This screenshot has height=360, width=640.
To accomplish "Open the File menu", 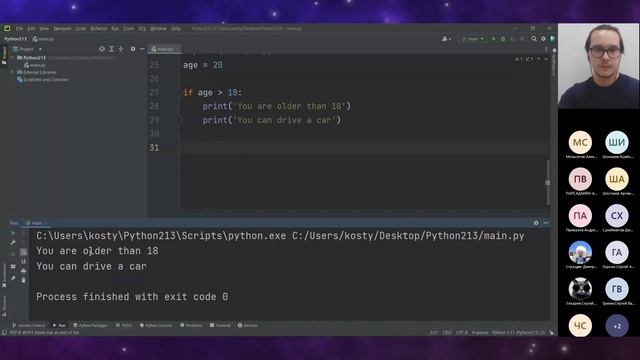I will click(x=19, y=29).
